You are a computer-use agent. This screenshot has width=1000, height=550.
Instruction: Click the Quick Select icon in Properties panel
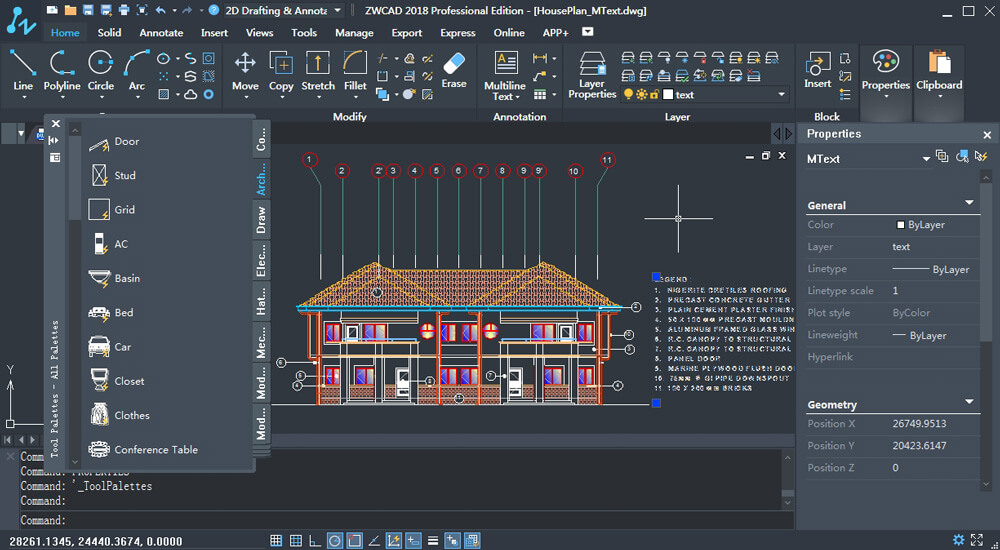click(981, 157)
